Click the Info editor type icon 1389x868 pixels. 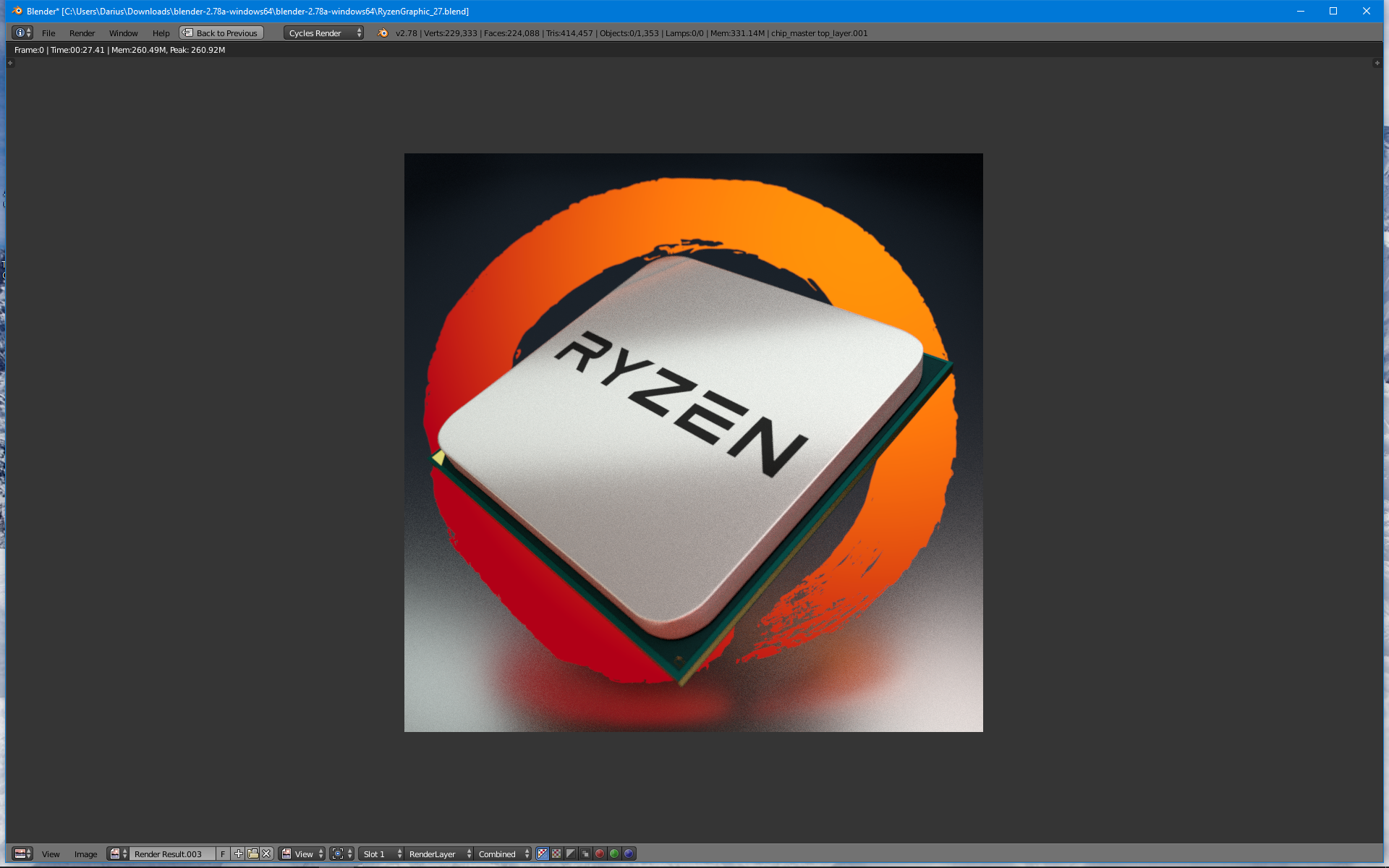tap(22, 33)
